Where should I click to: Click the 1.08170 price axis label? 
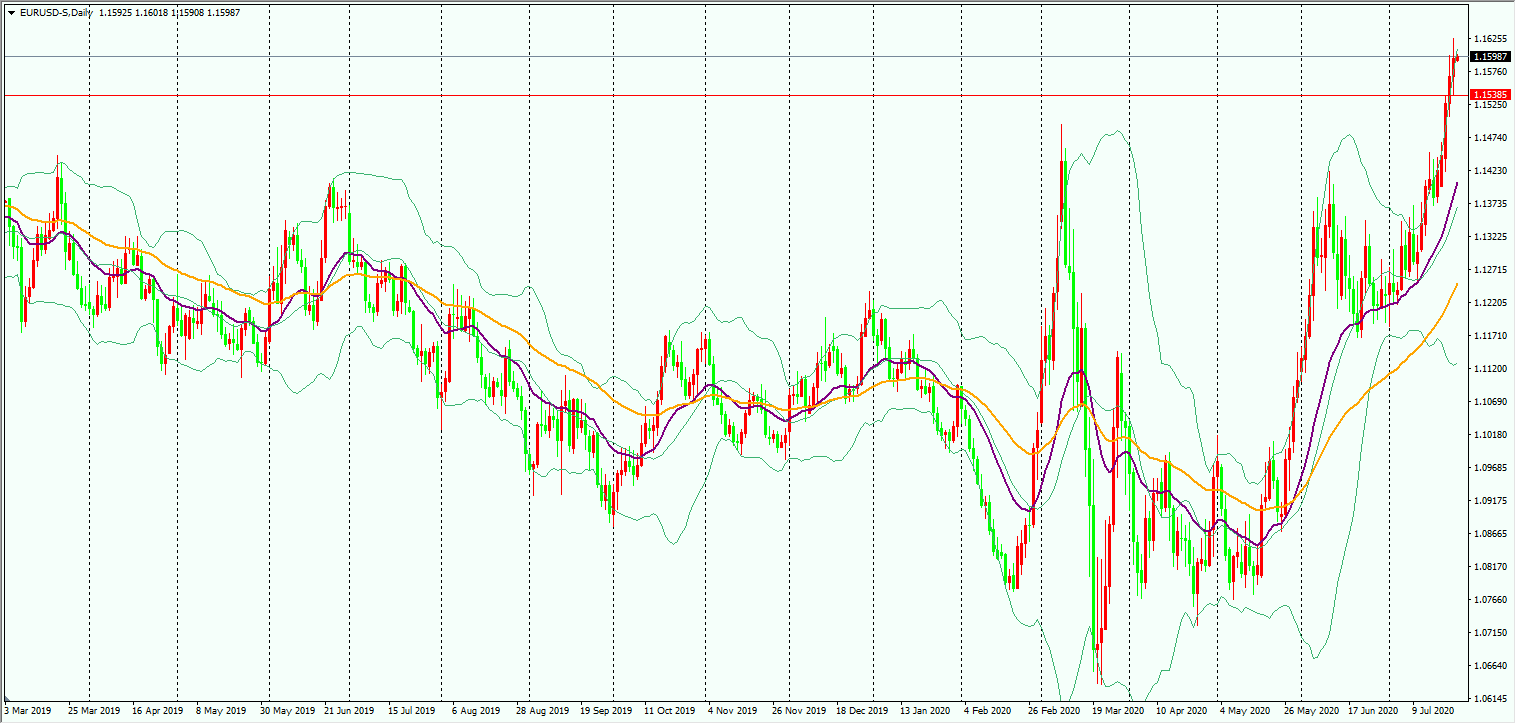[x=1491, y=567]
